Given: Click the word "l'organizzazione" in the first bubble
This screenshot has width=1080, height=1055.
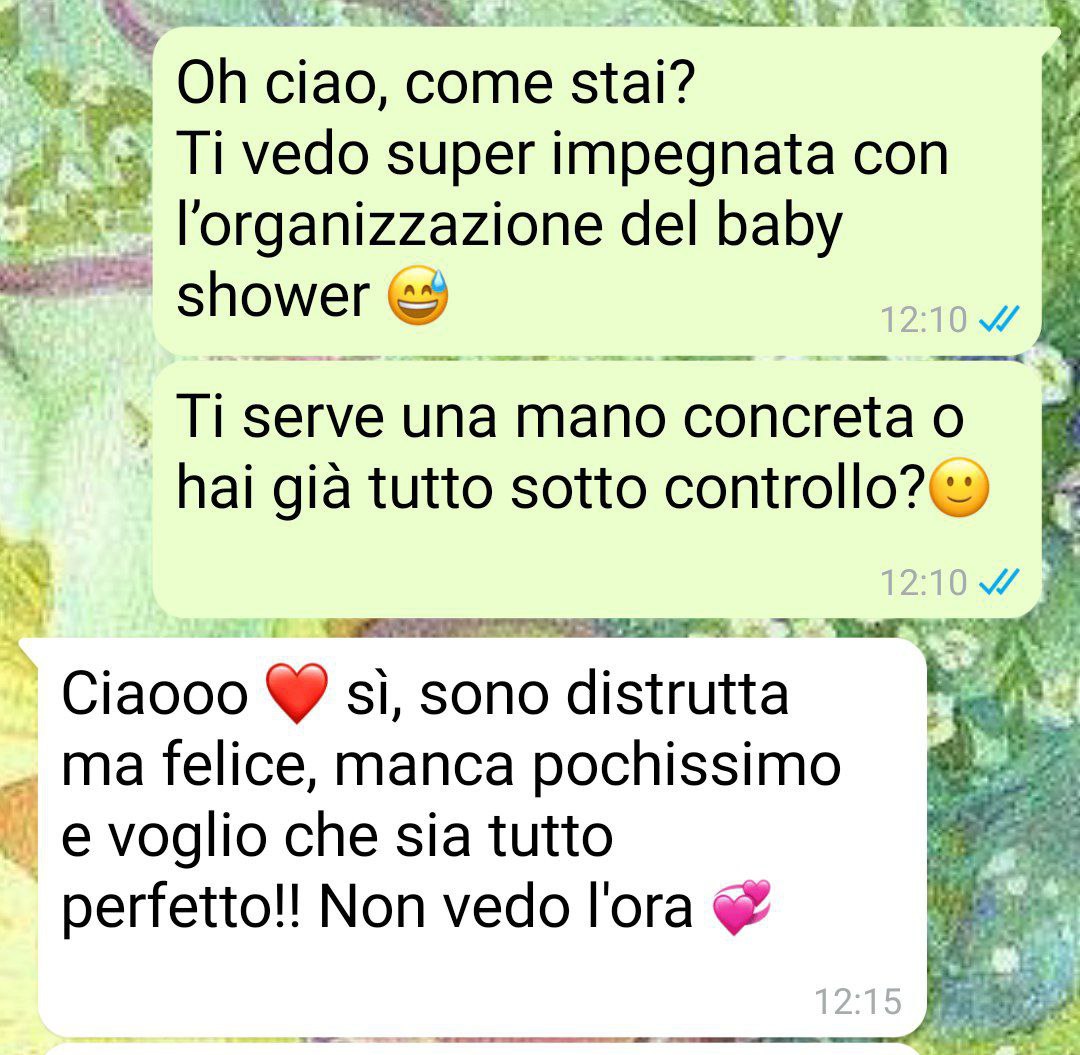Looking at the screenshot, I should (390, 227).
